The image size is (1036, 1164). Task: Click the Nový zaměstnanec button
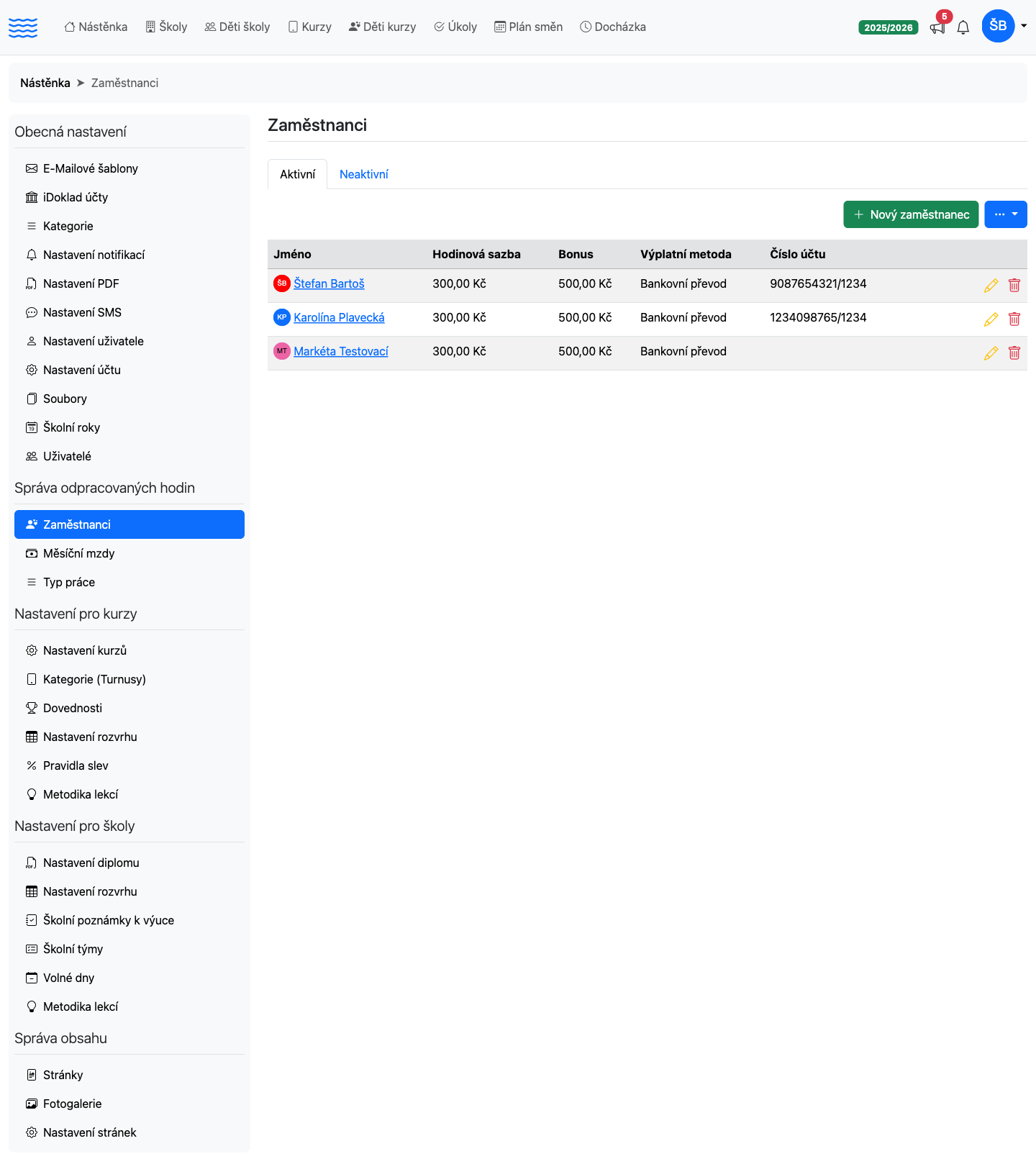911,214
